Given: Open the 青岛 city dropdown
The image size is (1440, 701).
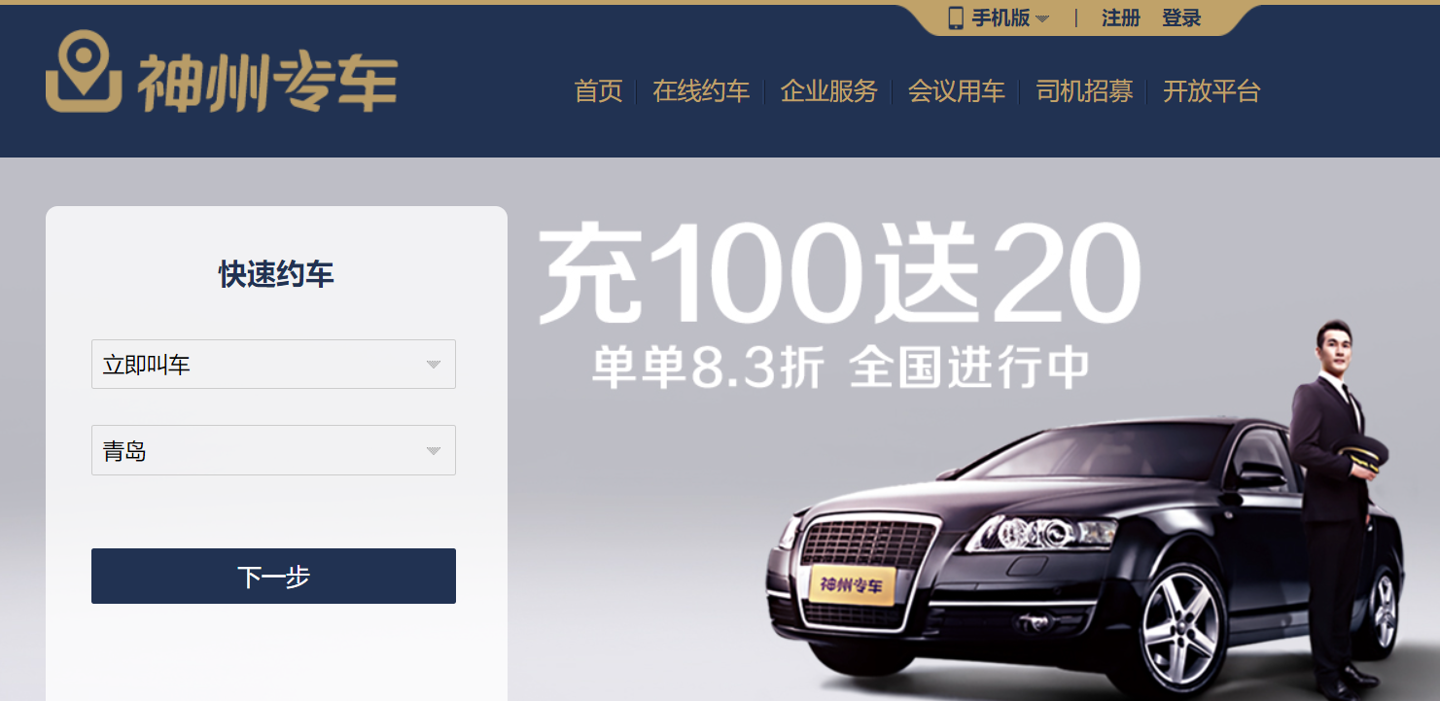Looking at the screenshot, I should [x=273, y=450].
